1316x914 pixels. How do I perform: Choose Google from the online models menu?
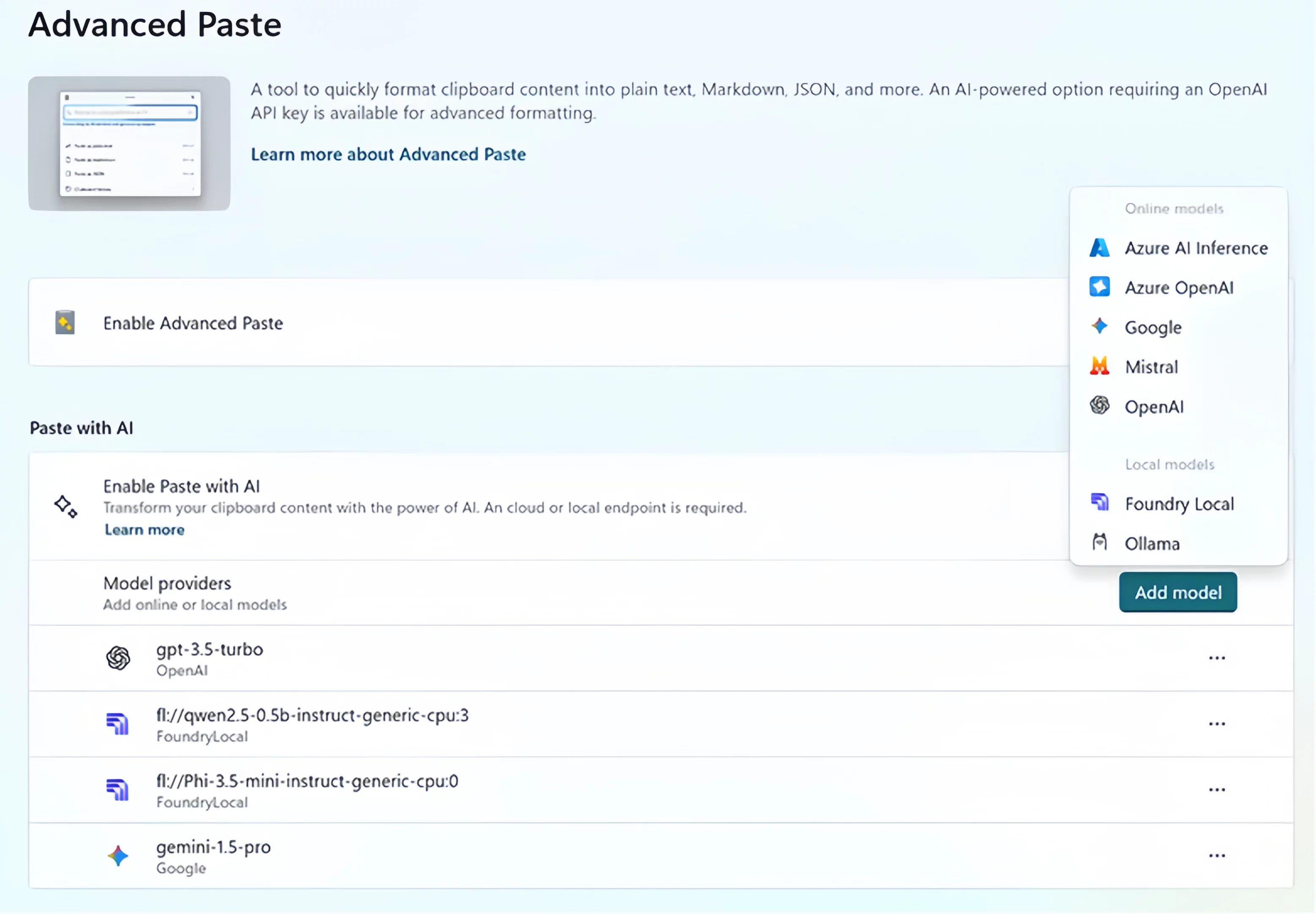click(1153, 327)
